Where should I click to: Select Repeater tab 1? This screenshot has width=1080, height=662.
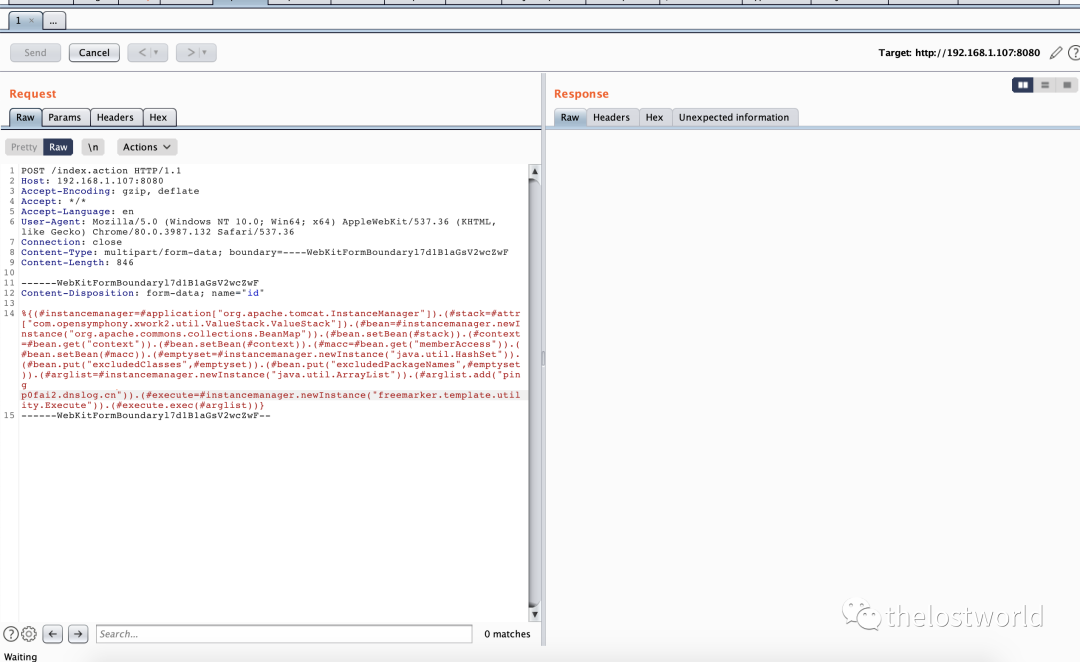click(19, 21)
